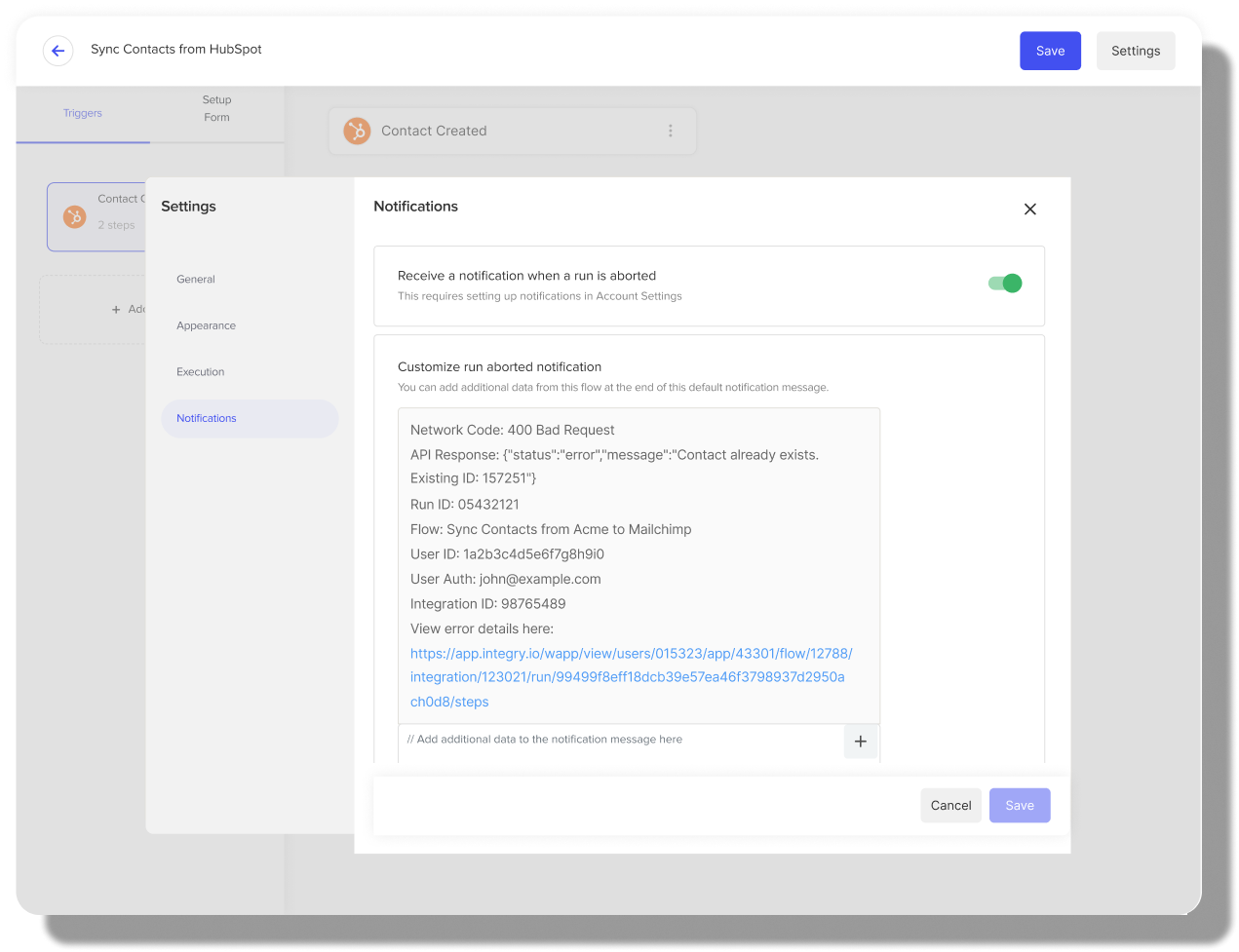Click the Run ID: 05432121 line

(x=465, y=505)
